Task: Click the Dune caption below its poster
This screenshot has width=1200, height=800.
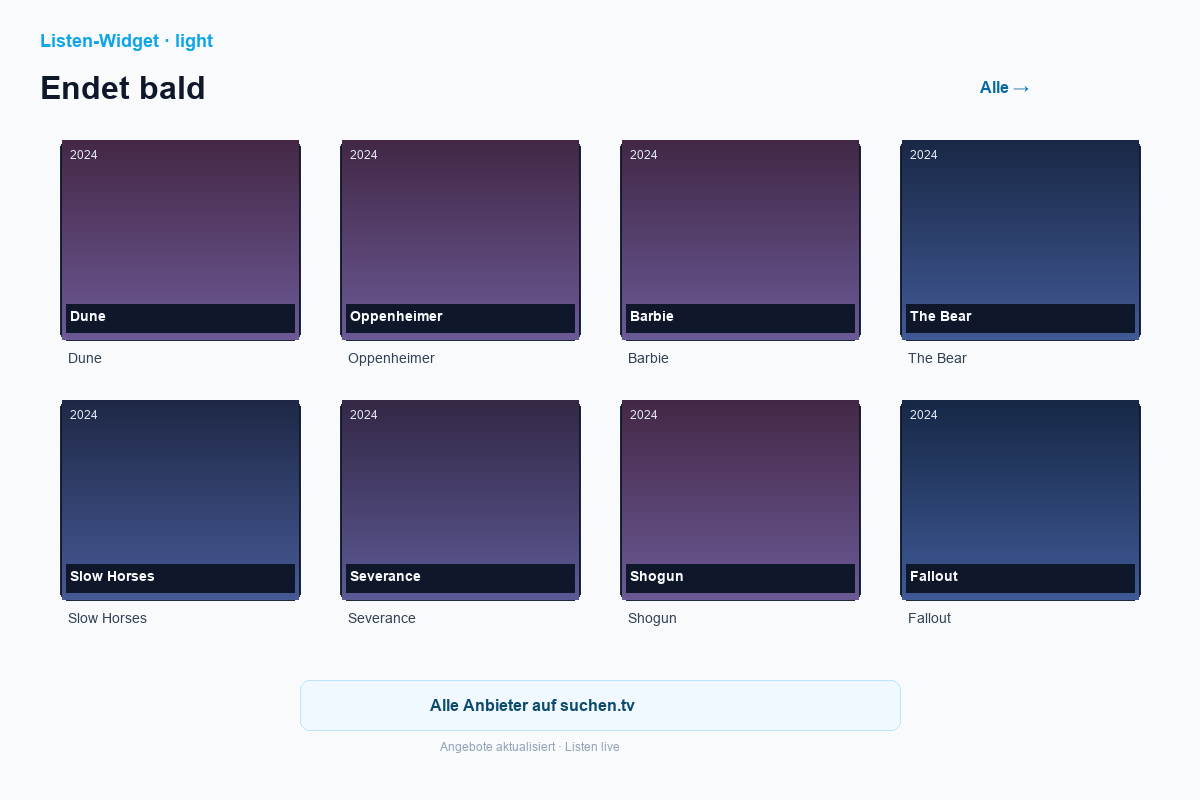Action: pyautogui.click(x=85, y=358)
